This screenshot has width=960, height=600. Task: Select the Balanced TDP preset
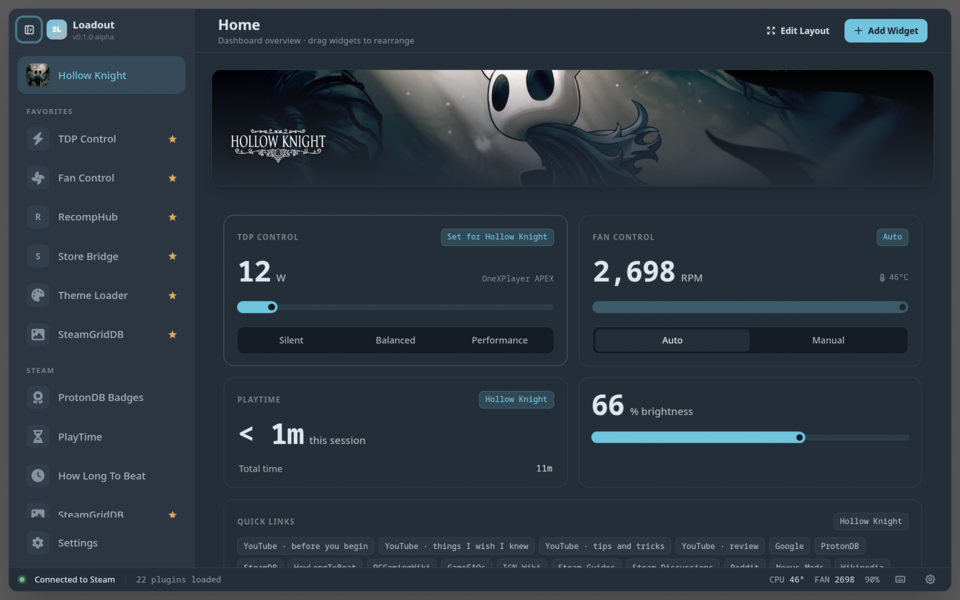[395, 340]
